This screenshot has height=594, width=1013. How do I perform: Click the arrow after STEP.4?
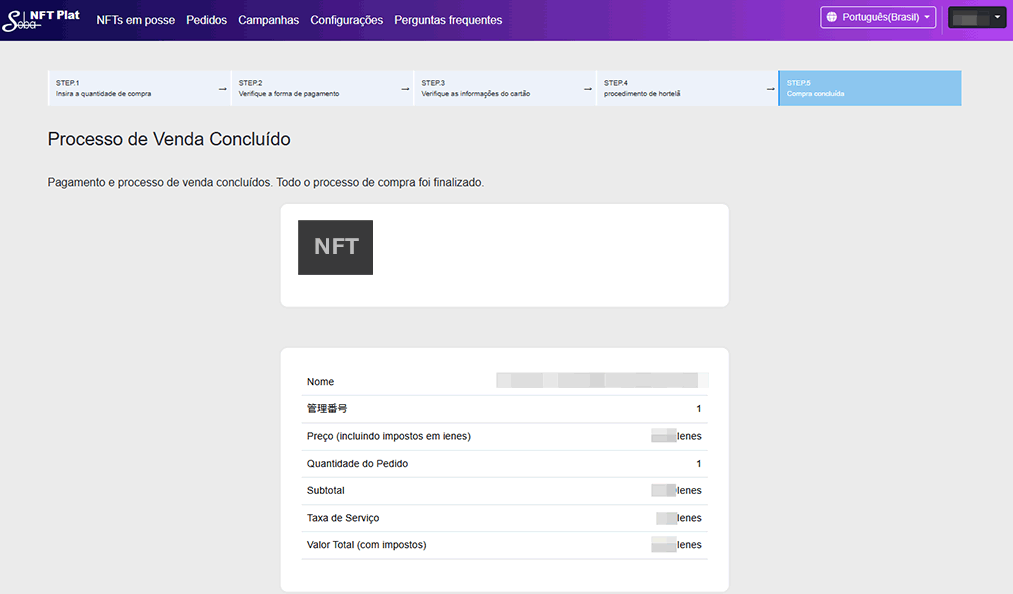[770, 89]
